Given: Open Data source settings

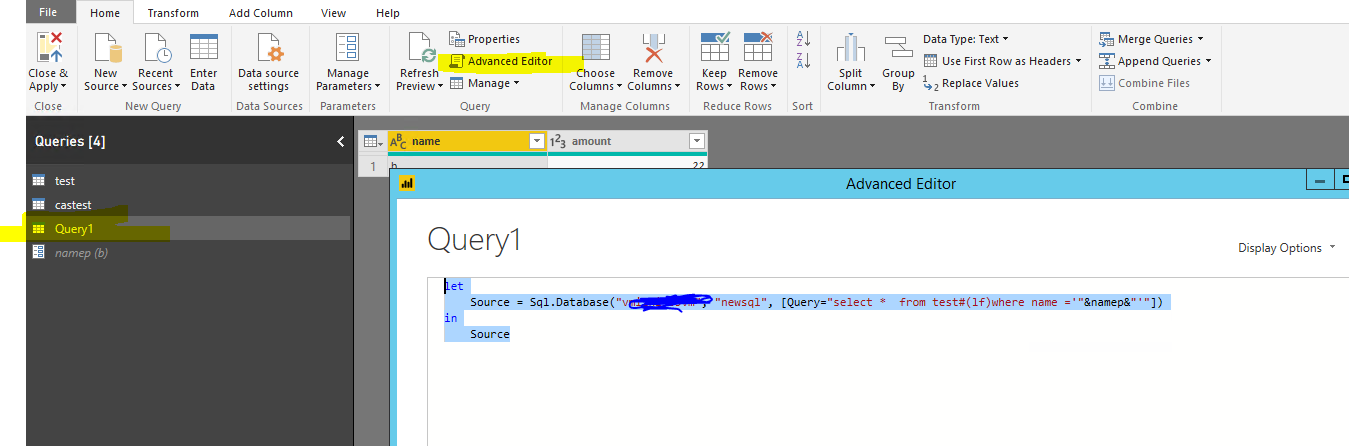Looking at the screenshot, I should [x=268, y=62].
